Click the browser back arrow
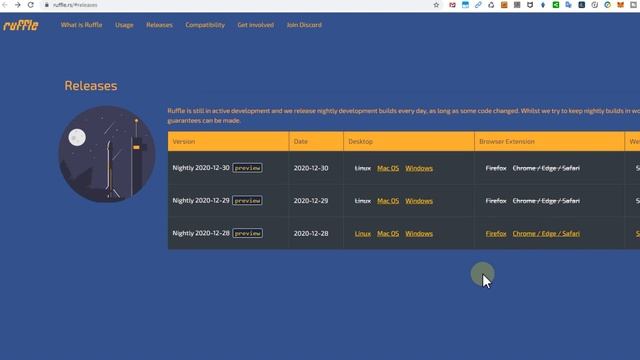The image size is (640, 360). coord(4,5)
